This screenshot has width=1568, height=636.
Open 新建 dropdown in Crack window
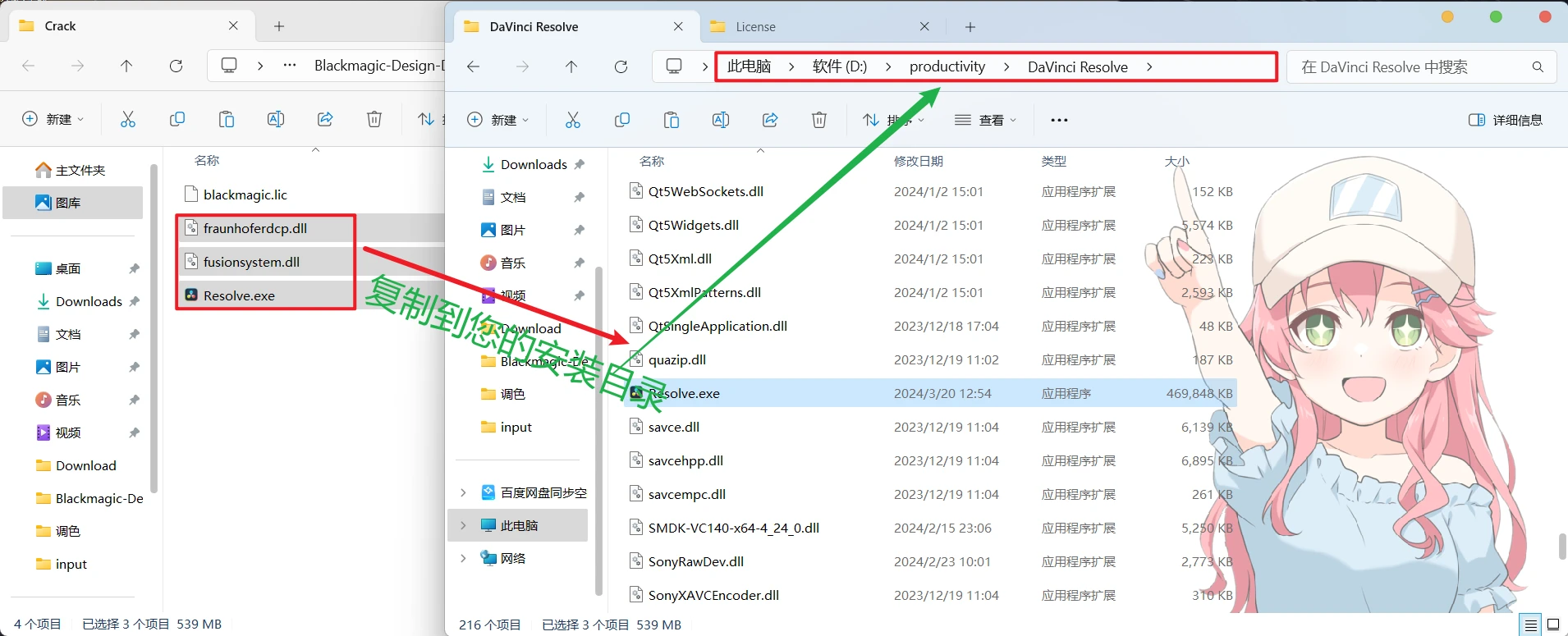coord(53,119)
